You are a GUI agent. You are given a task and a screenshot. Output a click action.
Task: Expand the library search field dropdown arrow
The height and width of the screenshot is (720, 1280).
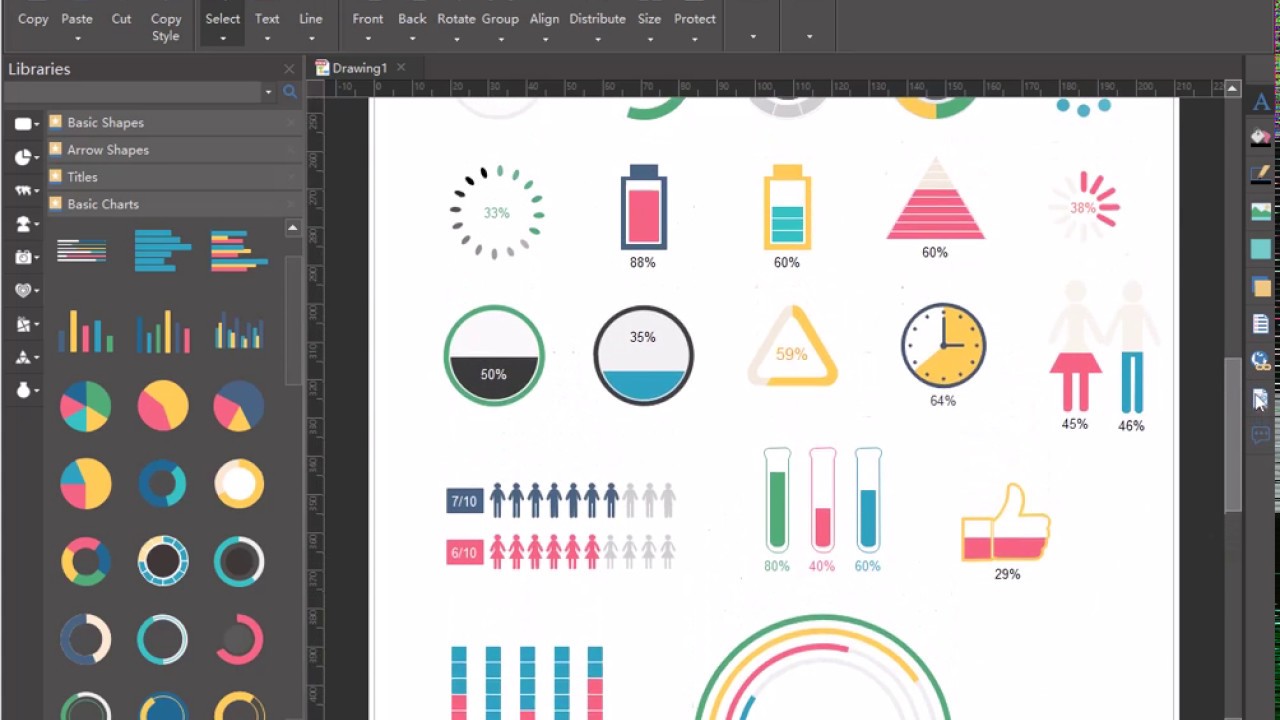tap(268, 92)
